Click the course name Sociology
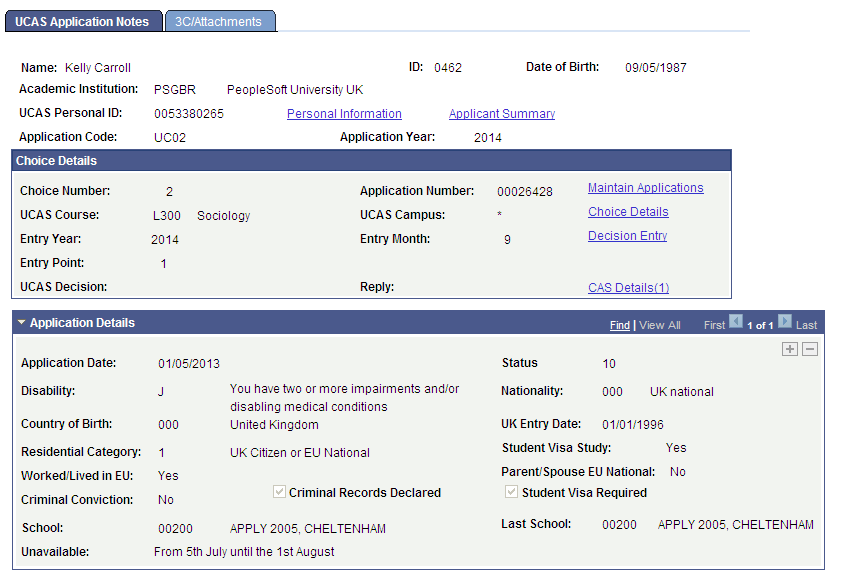Viewport: 850px width, 574px height. point(223,216)
